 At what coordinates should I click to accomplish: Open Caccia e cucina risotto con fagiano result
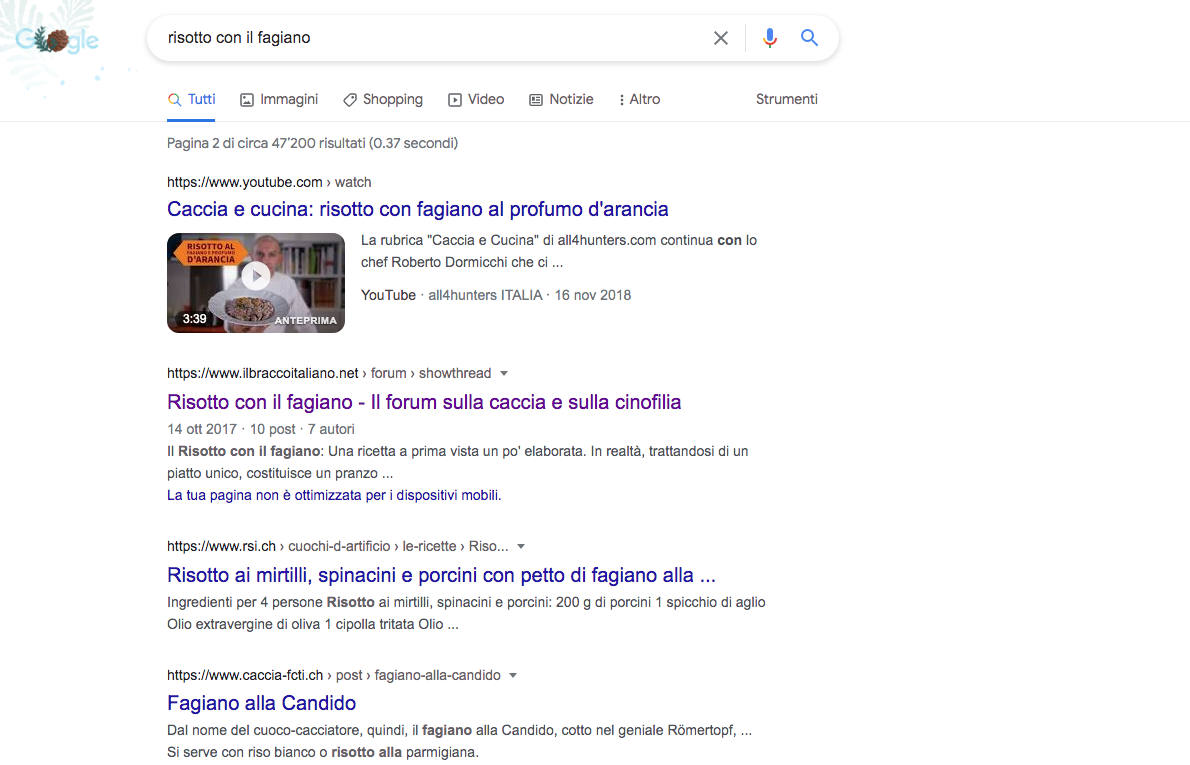[417, 209]
